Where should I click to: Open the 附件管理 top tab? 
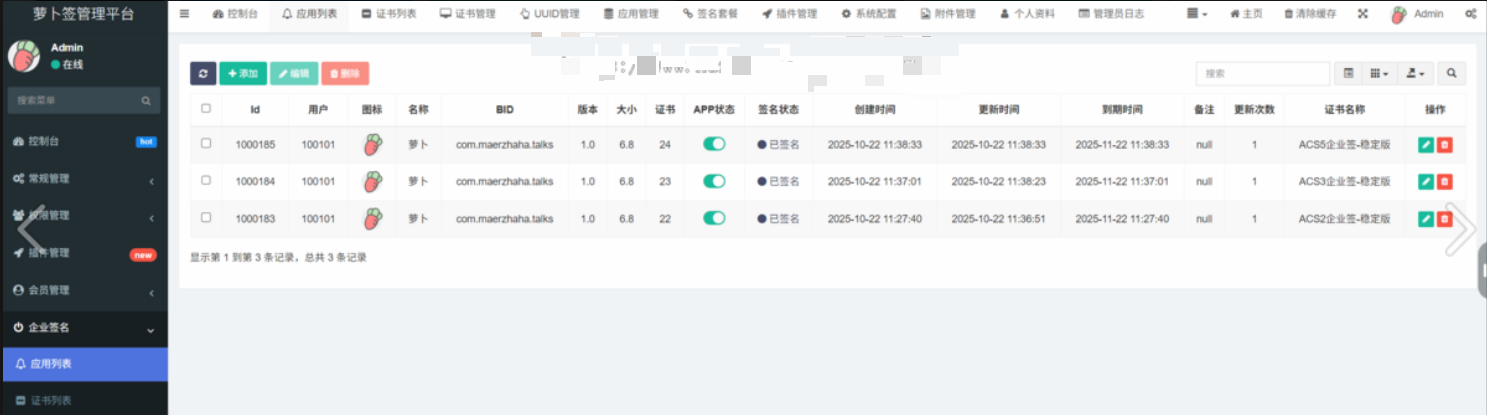point(948,14)
